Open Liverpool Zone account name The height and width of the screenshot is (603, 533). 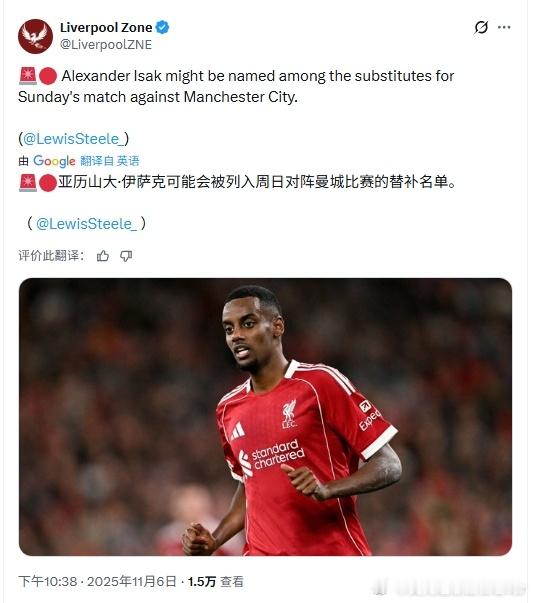pos(106,27)
